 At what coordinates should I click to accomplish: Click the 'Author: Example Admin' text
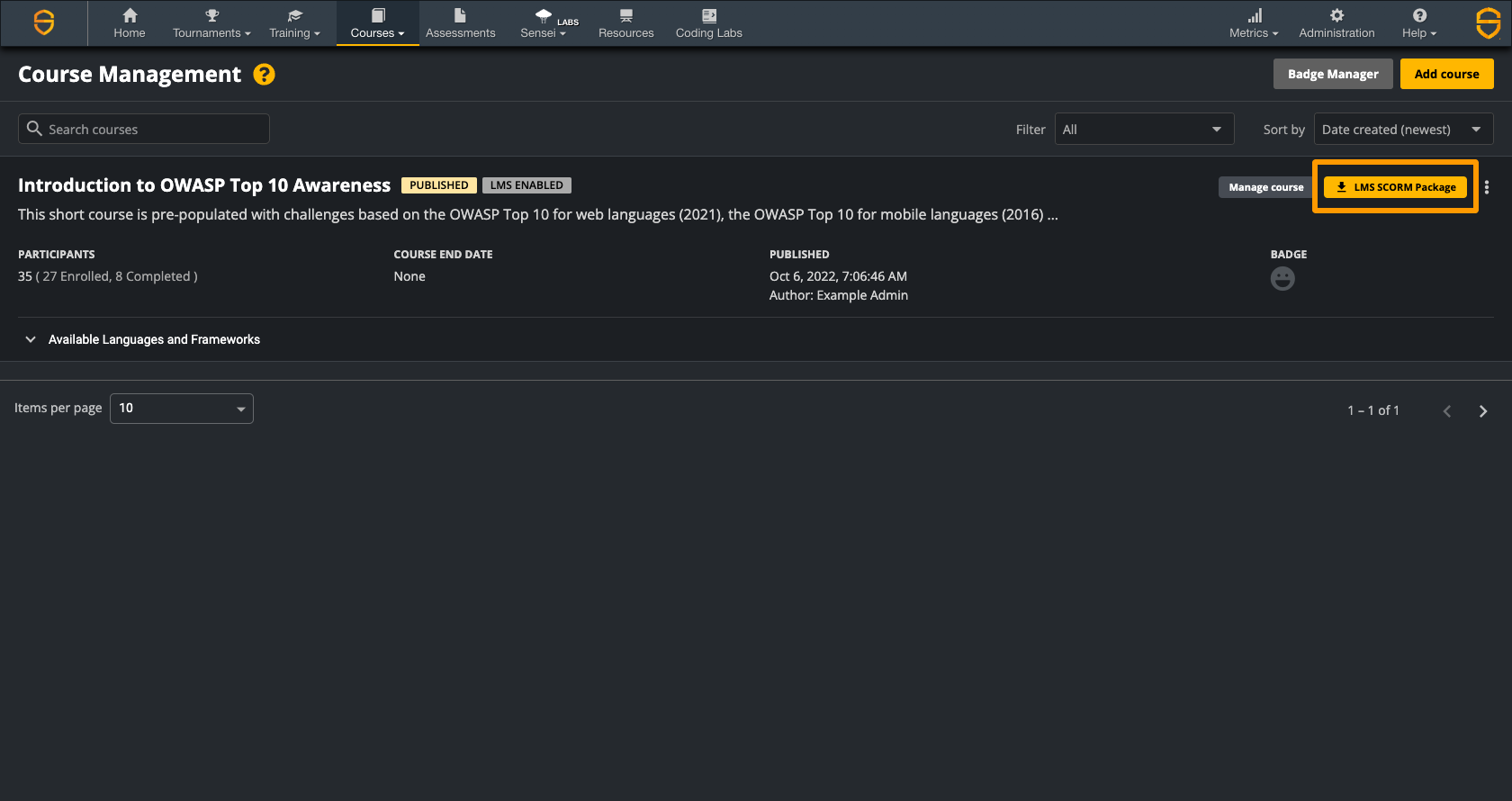click(839, 295)
